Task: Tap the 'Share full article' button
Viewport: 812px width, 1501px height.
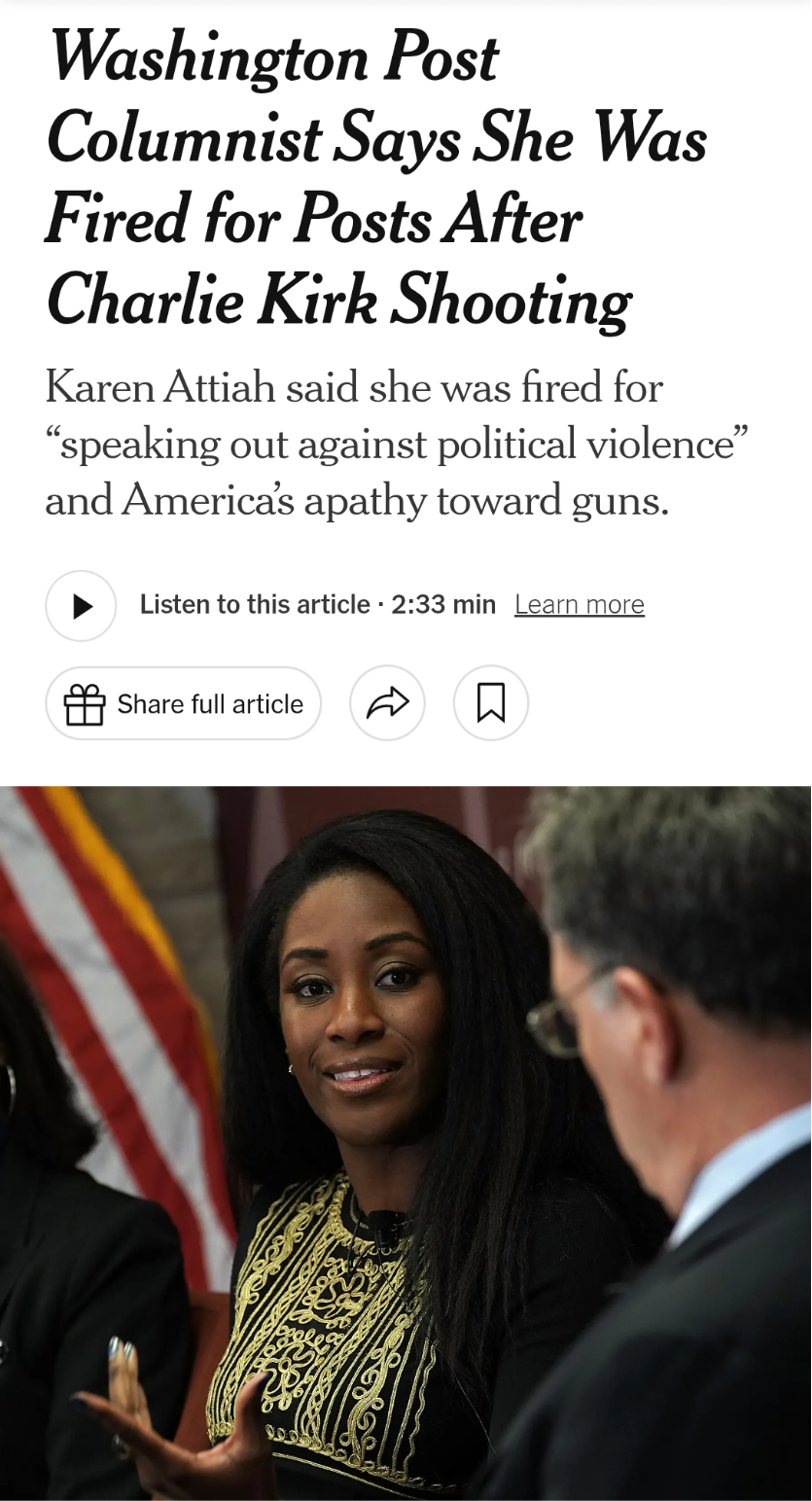Action: (183, 703)
